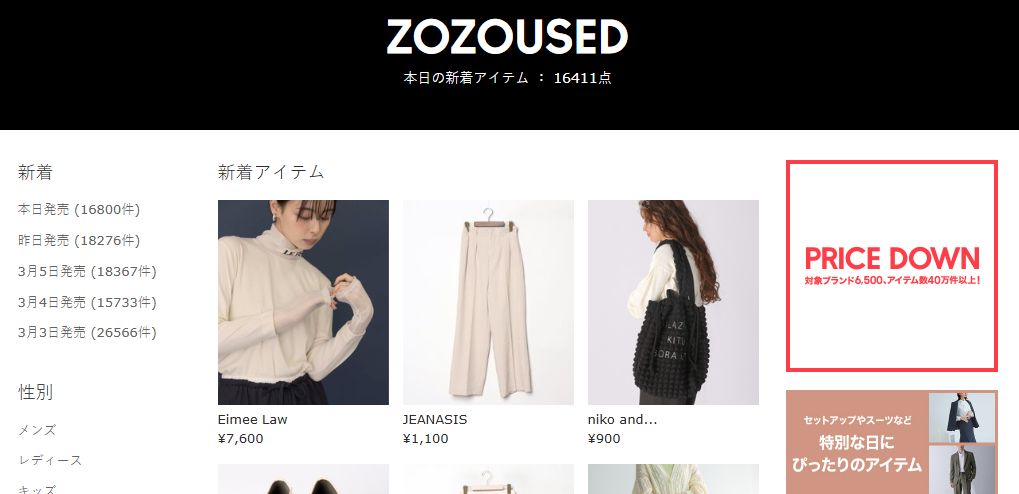Open the 特別な日にぴったりのアイテム banner
This screenshot has height=494, width=1019.
[x=892, y=442]
